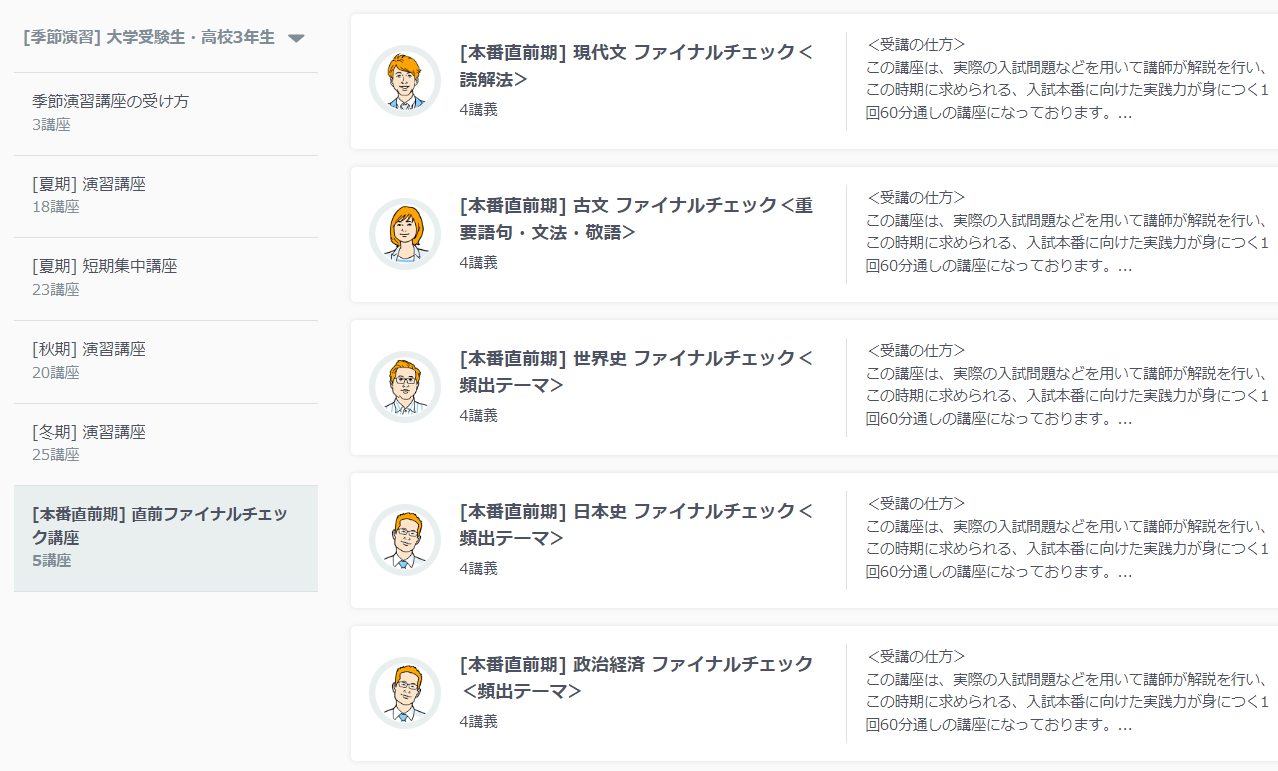Screen dimensions: 1278x771
Task: Click the 世界史 instructor avatar icon
Action: point(404,386)
